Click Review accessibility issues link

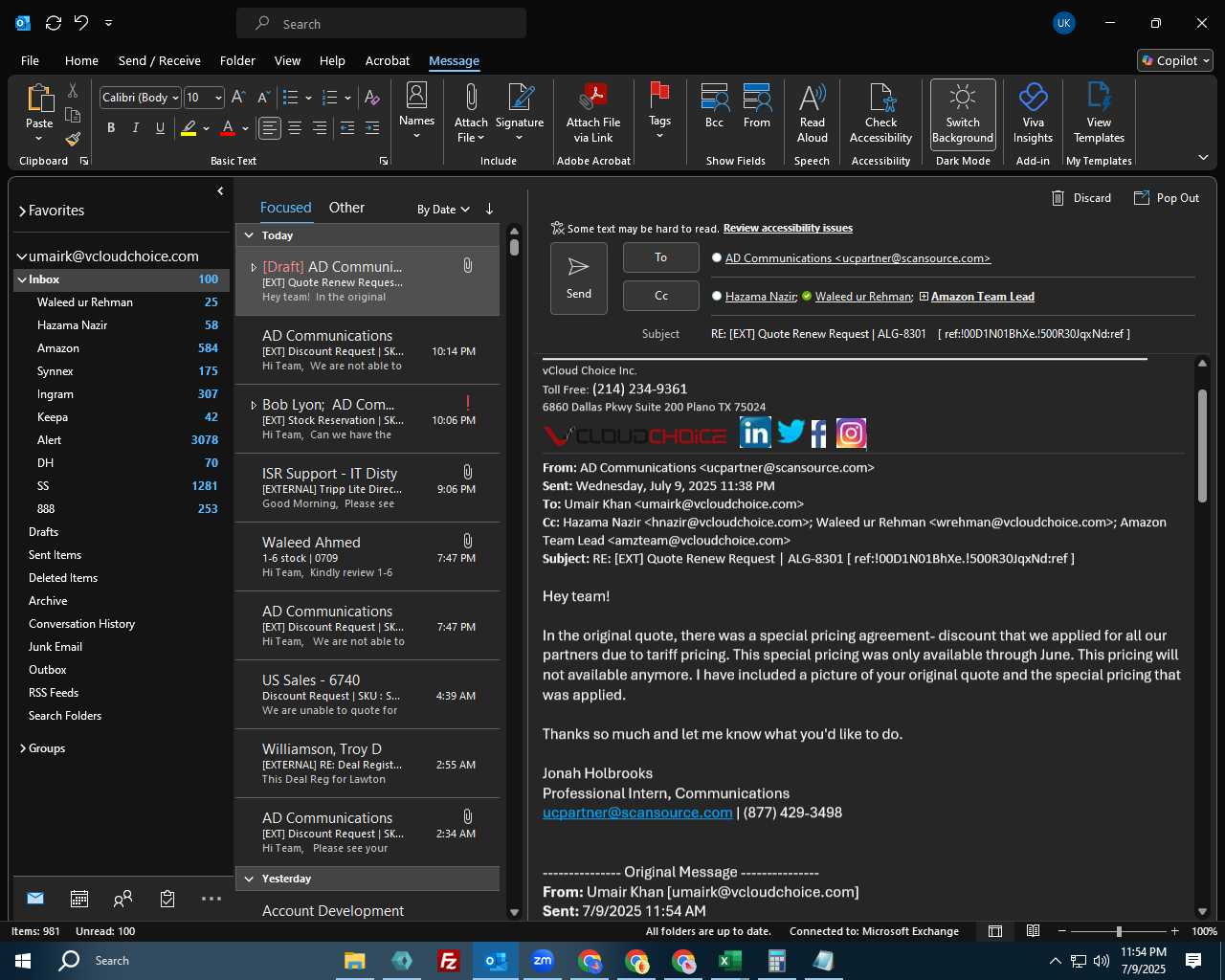click(788, 228)
